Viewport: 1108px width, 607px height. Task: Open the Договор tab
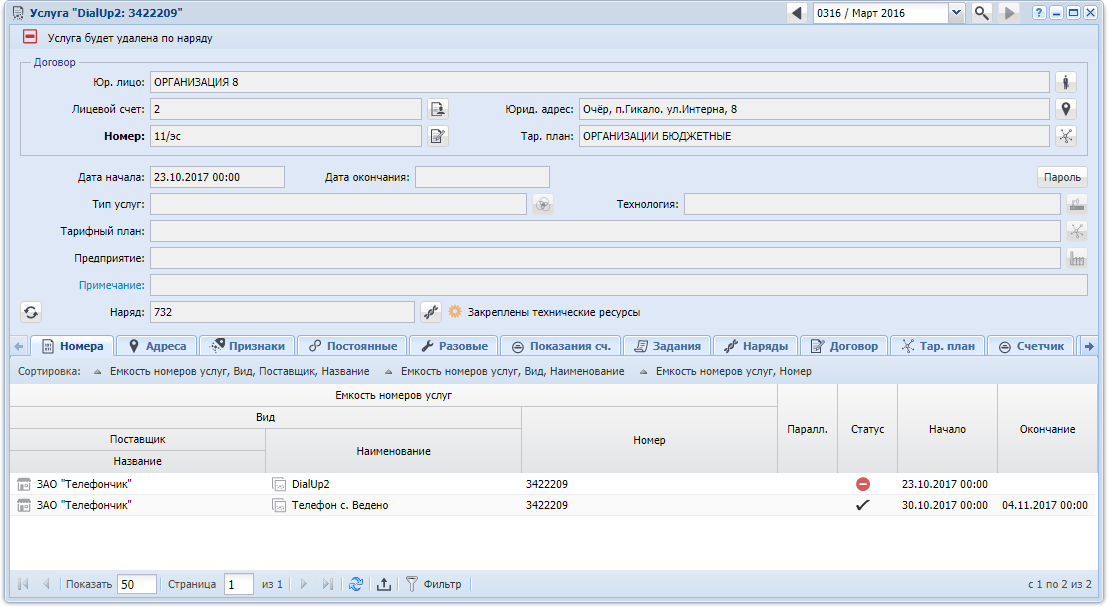844,346
